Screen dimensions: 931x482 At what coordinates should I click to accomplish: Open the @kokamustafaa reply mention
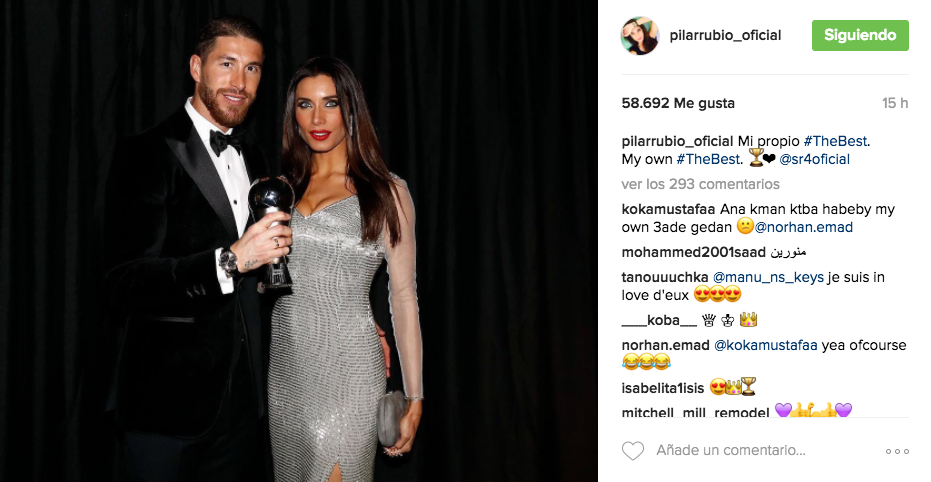pos(765,345)
